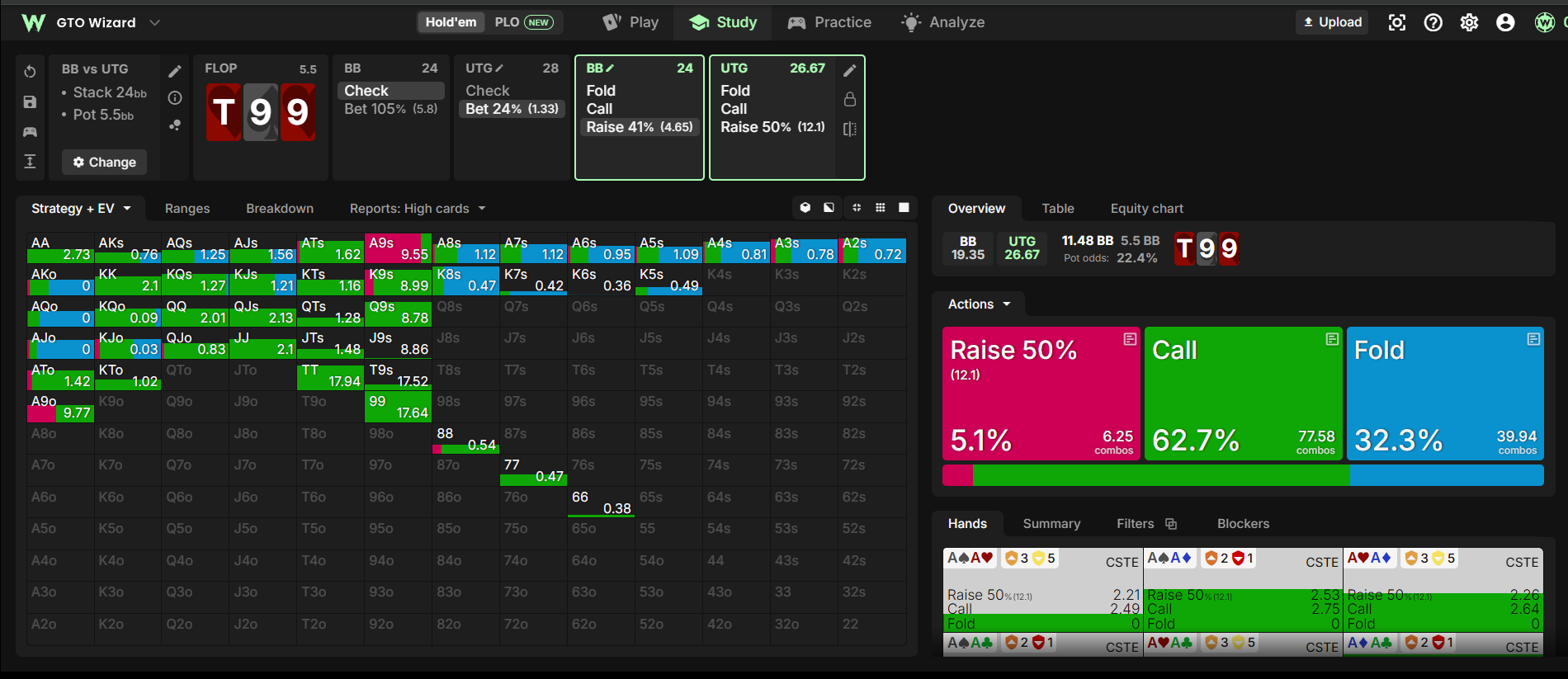Click the blue Fold action card
The width and height of the screenshot is (1568, 679).
click(1445, 394)
